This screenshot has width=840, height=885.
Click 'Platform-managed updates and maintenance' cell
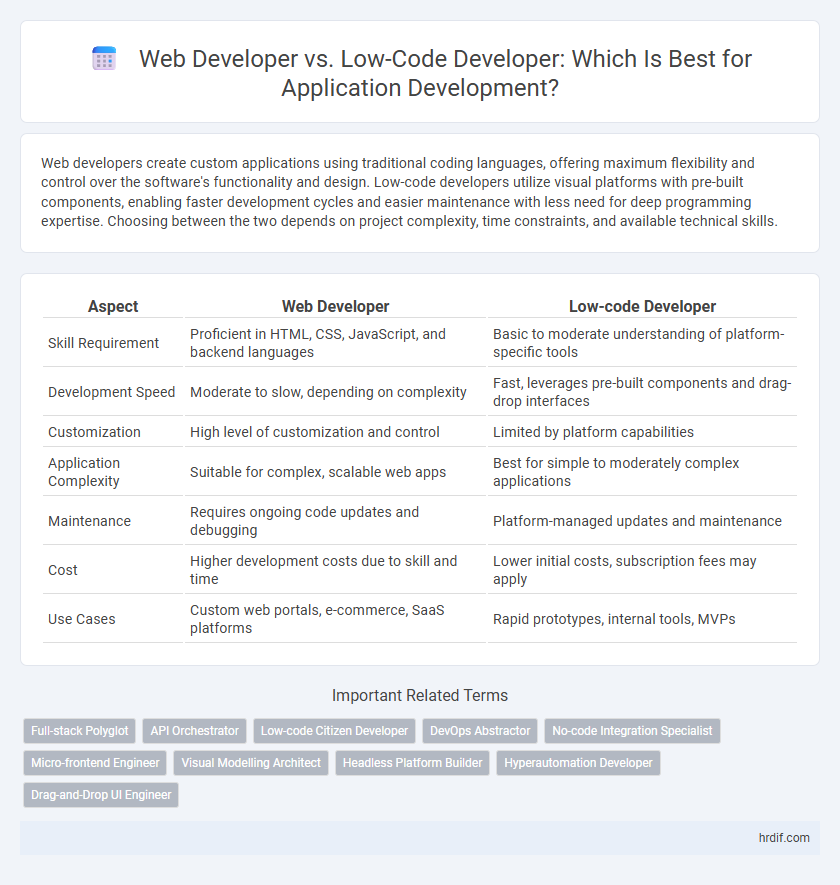642,521
